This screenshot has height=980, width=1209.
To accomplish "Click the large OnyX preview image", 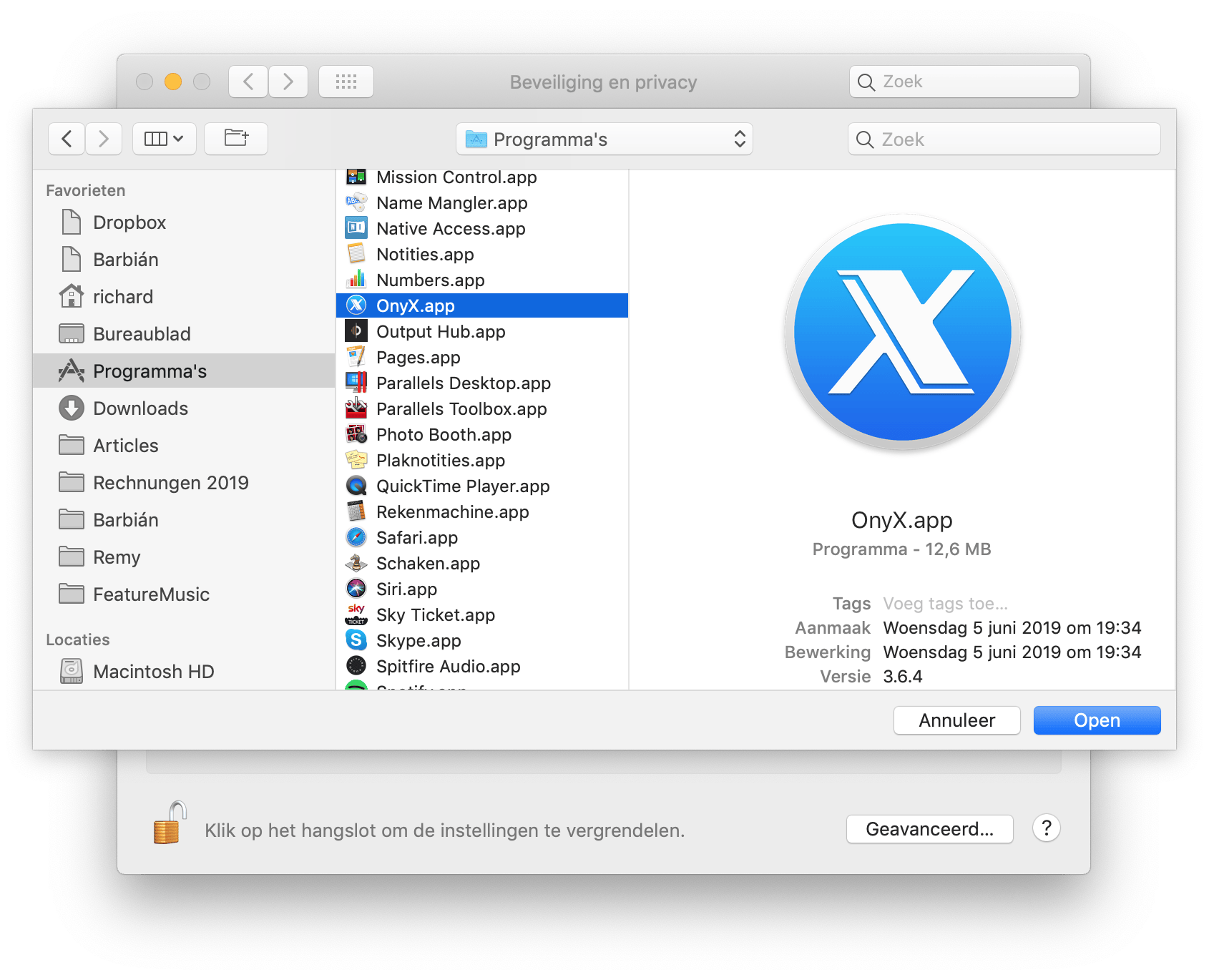I will point(902,332).
